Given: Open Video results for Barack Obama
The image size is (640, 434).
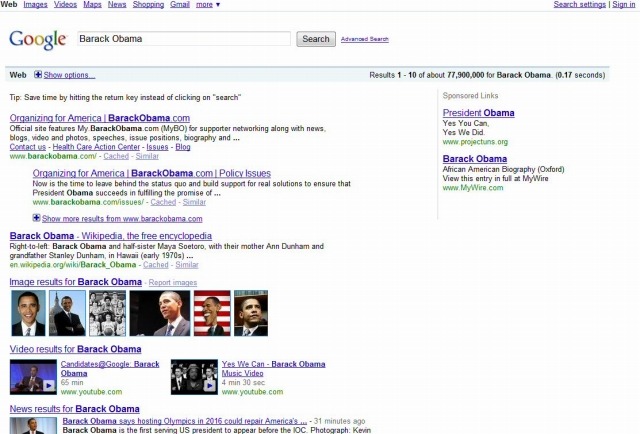Looking at the screenshot, I should tap(76, 349).
